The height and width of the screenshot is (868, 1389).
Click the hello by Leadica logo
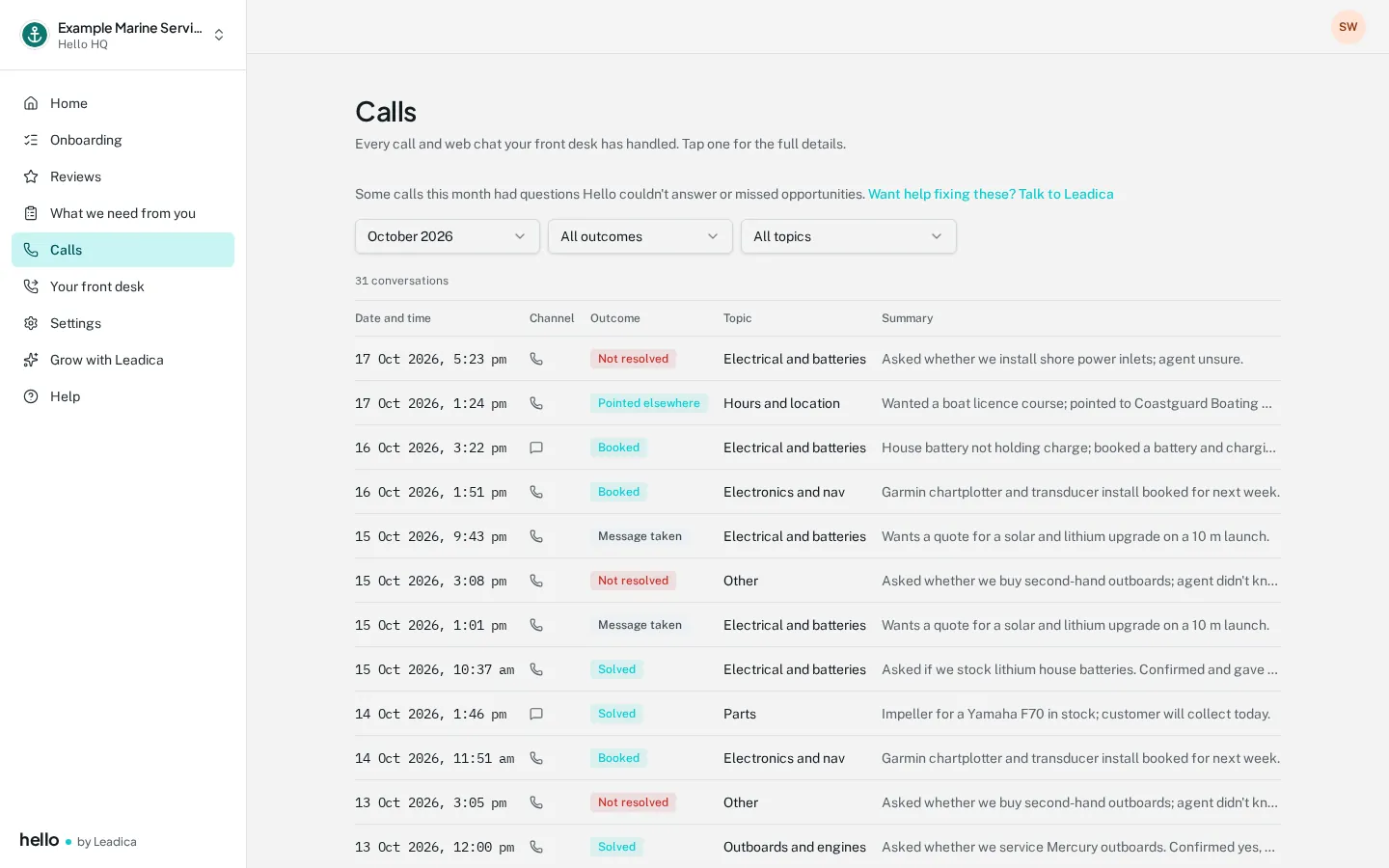[x=78, y=840]
